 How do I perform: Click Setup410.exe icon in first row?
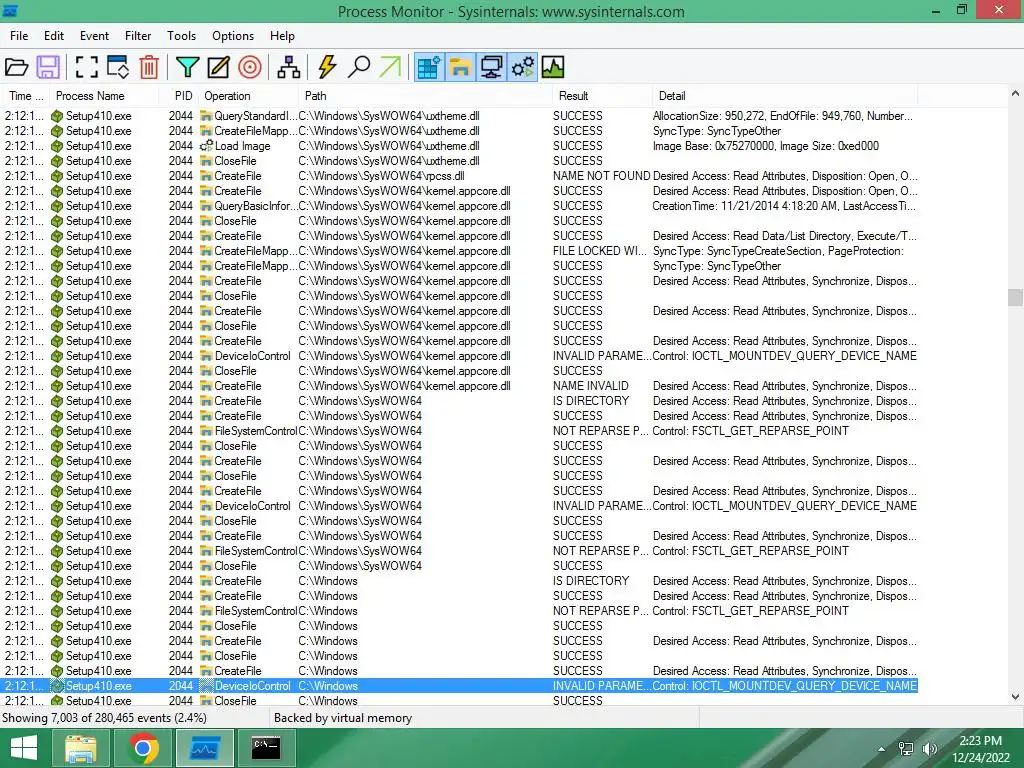click(57, 116)
